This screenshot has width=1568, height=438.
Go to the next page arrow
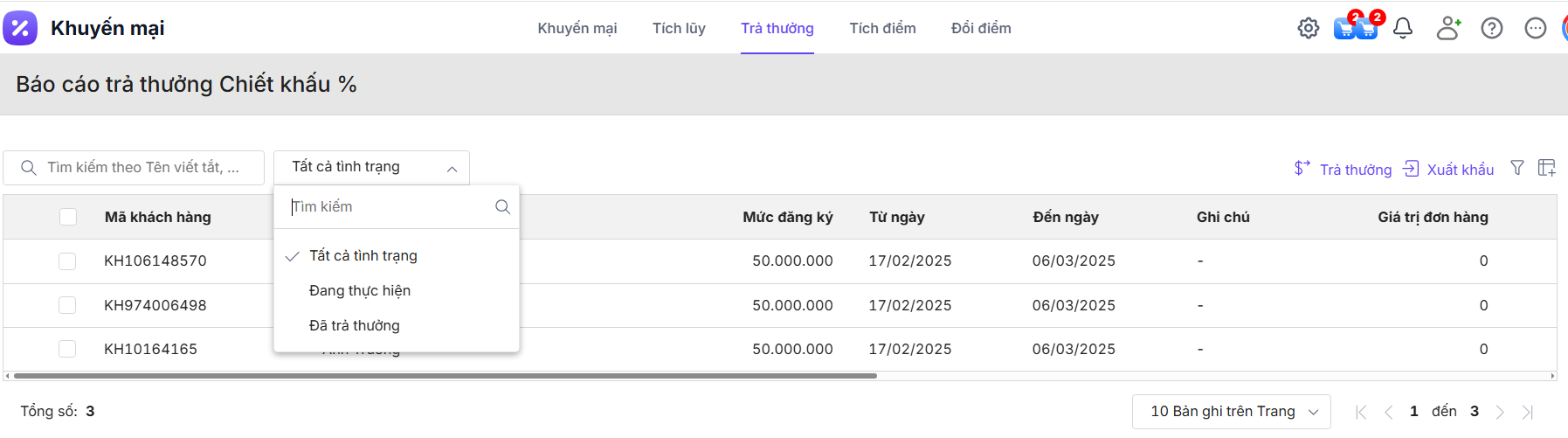coord(1500,412)
